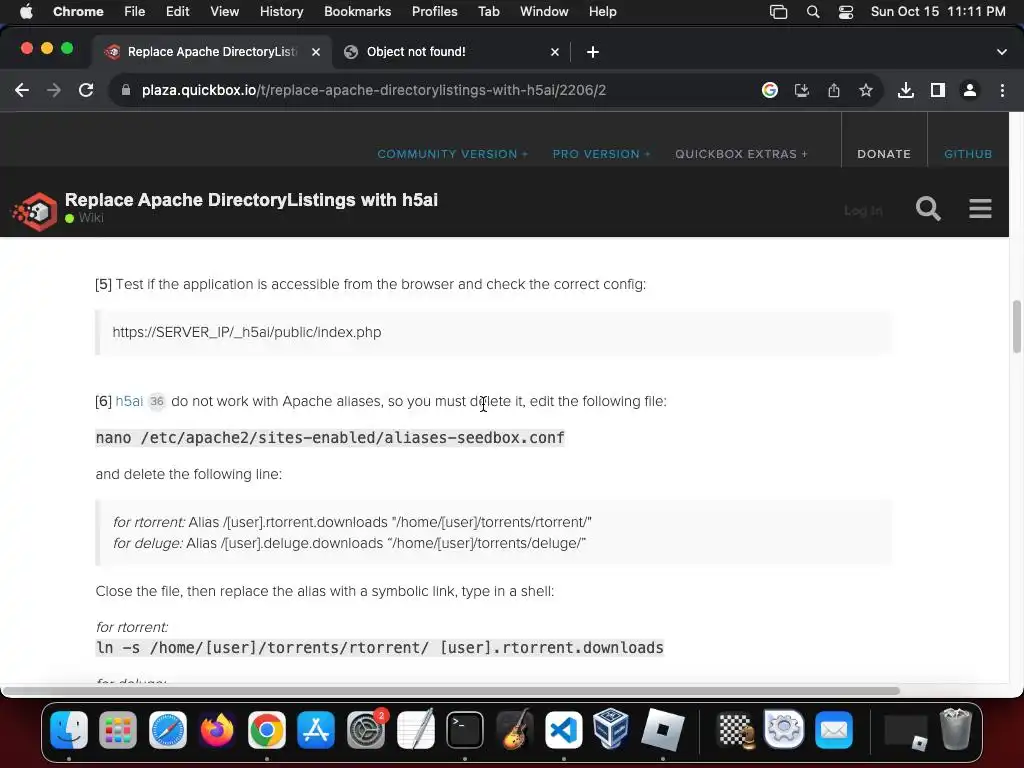Image resolution: width=1024 pixels, height=768 pixels.
Task: Open the Trash in the Dock
Action: point(955,729)
